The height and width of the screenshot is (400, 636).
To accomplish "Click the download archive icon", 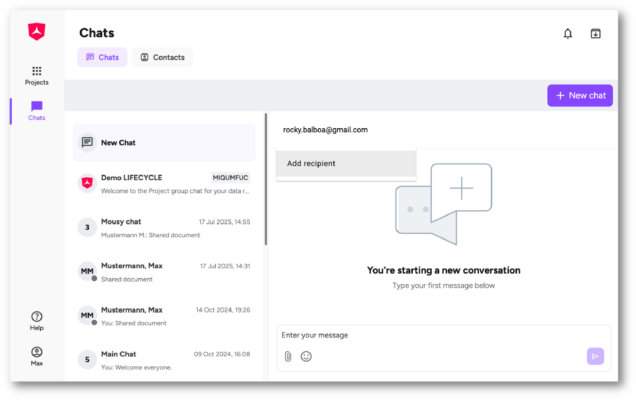I will coord(596,33).
